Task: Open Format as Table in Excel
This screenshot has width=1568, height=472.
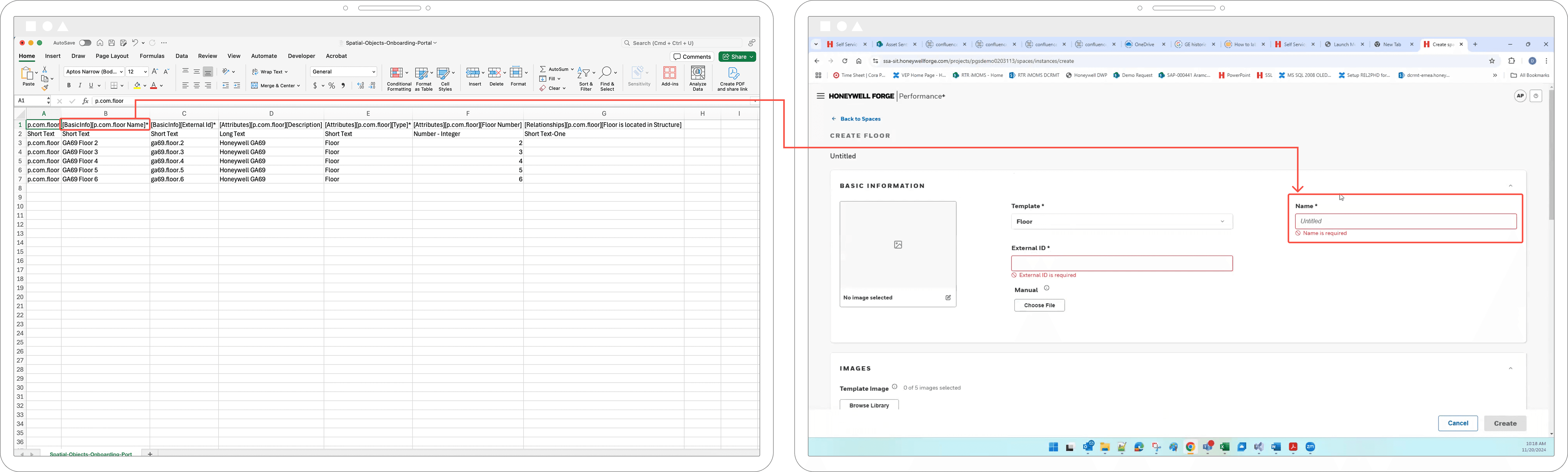Action: pyautogui.click(x=424, y=79)
